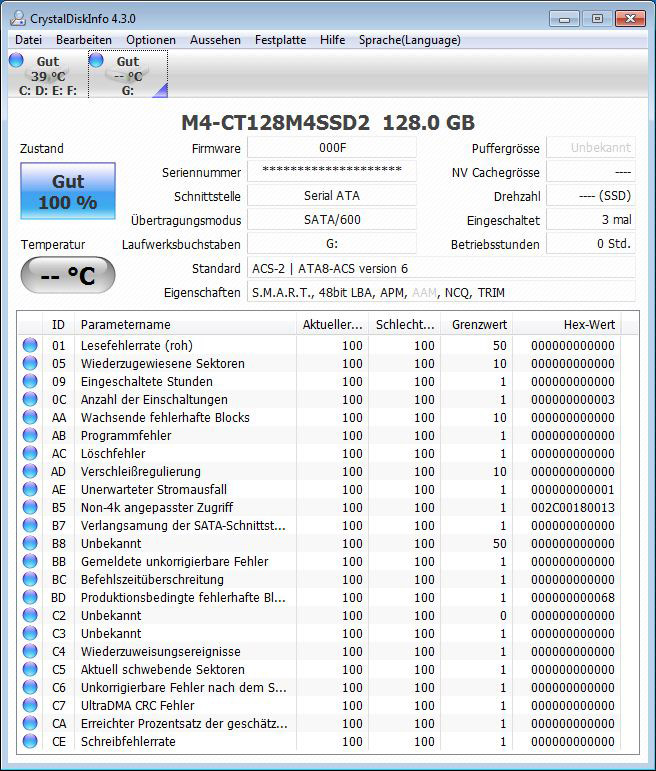This screenshot has height=771, width=656.
Task: Click status icon of Befehlszeitüberschreitung row
Action: point(30,579)
